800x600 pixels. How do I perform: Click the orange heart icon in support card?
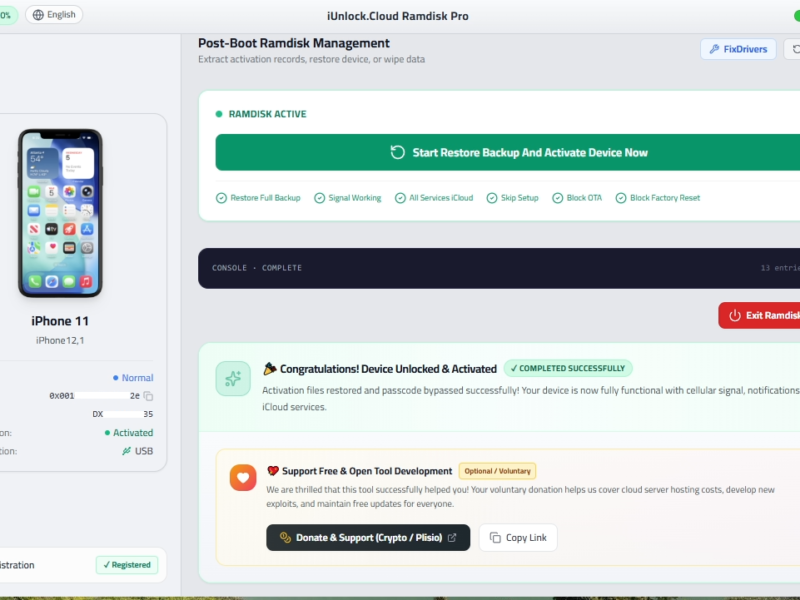click(x=243, y=478)
